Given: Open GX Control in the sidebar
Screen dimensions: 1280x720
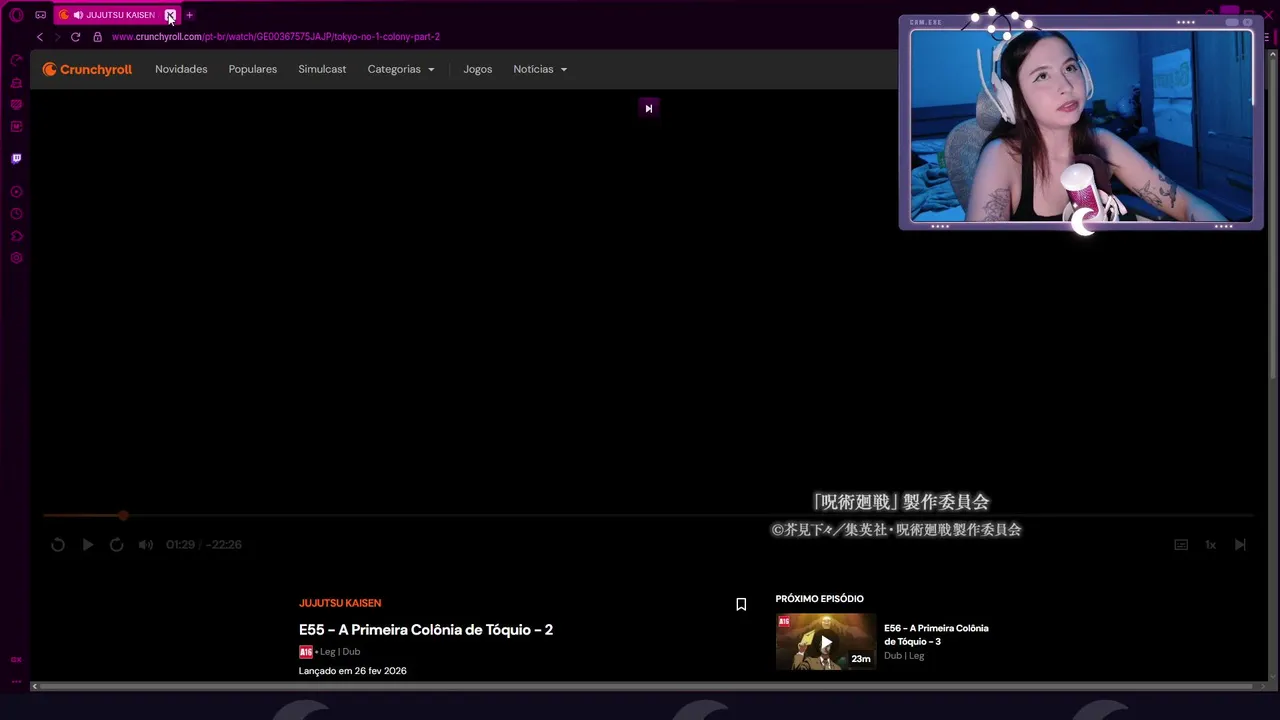Looking at the screenshot, I should [x=16, y=60].
